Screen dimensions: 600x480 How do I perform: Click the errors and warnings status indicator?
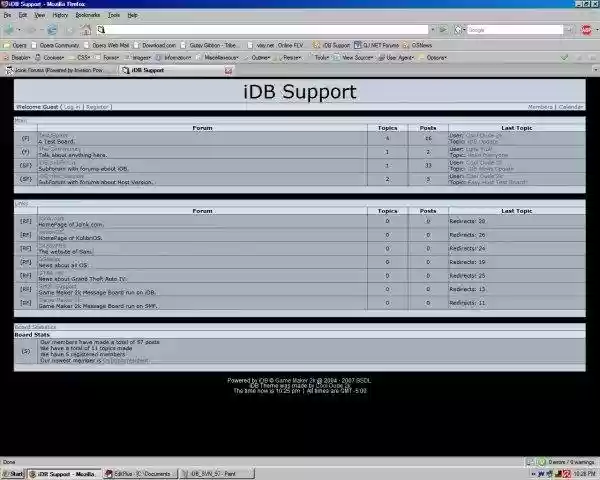point(567,462)
